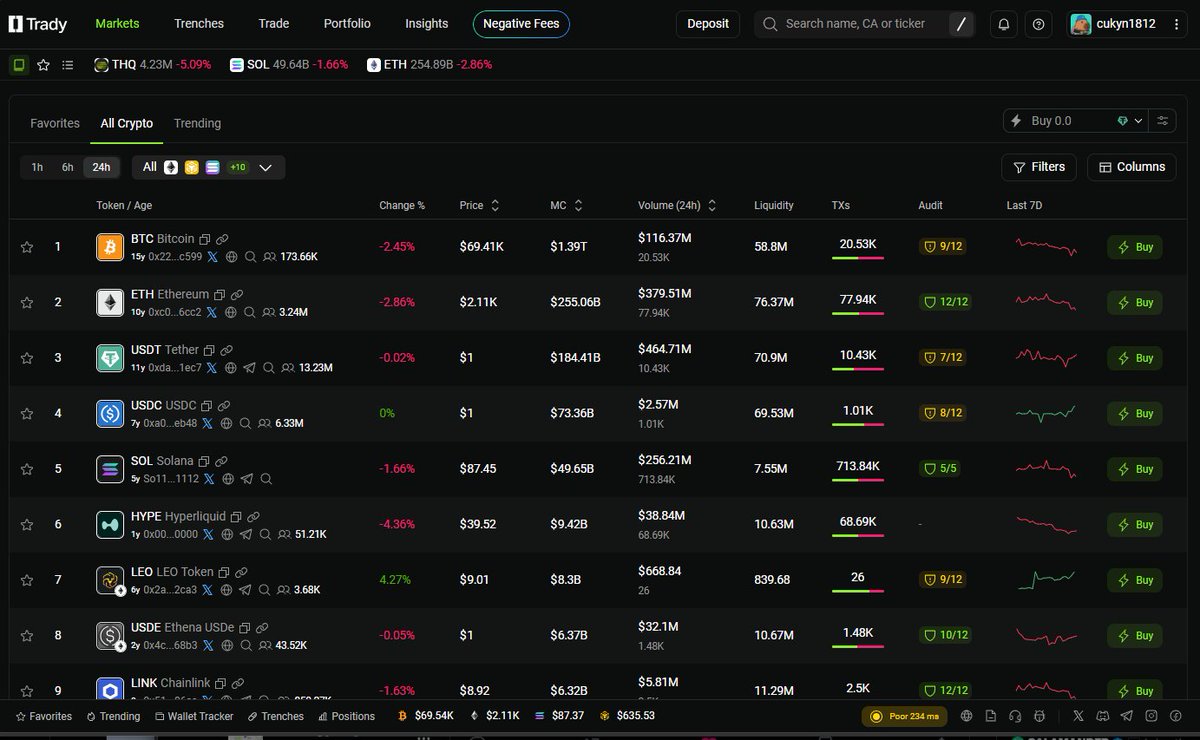Select the 24h timeframe
The width and height of the screenshot is (1200, 740).
point(101,167)
